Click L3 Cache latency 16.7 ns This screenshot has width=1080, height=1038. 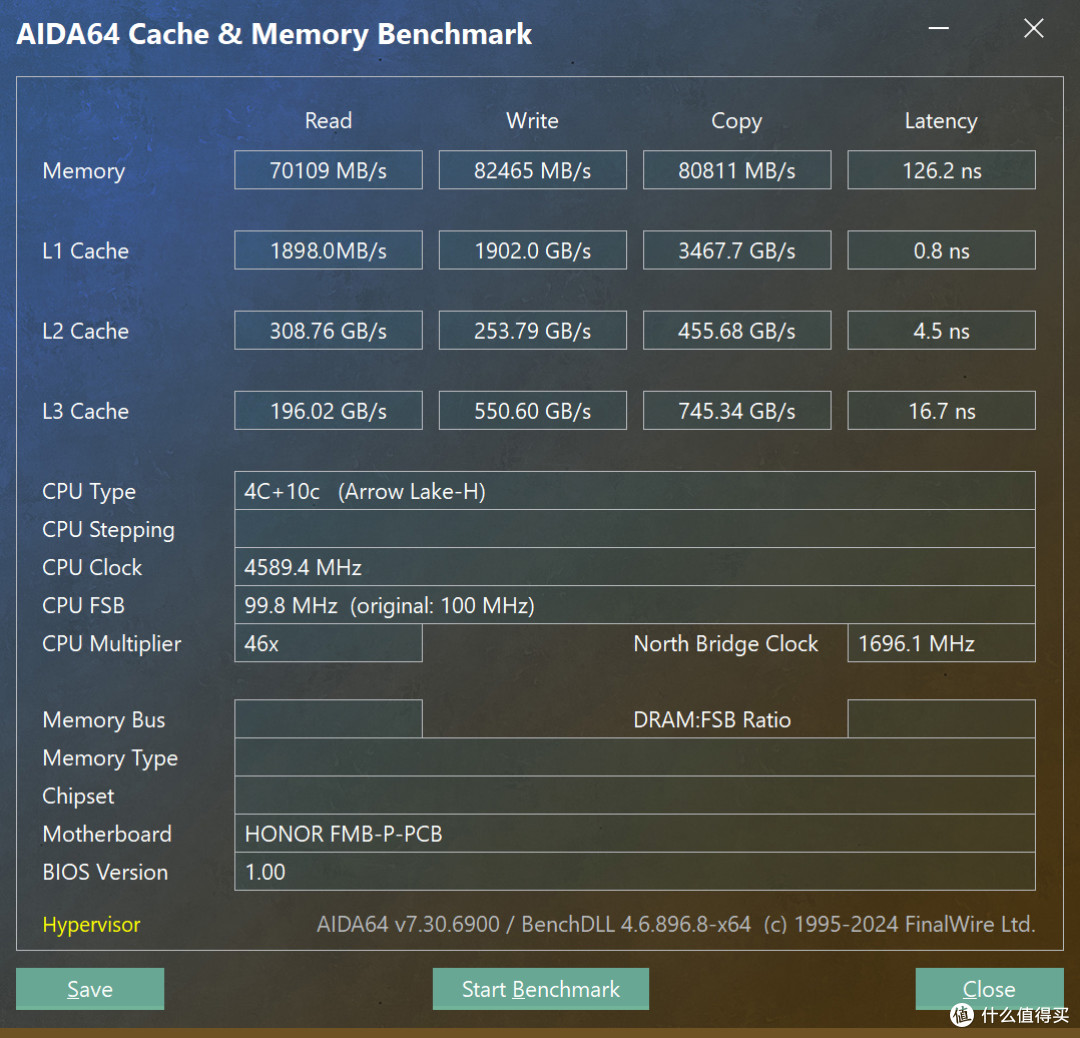click(941, 411)
